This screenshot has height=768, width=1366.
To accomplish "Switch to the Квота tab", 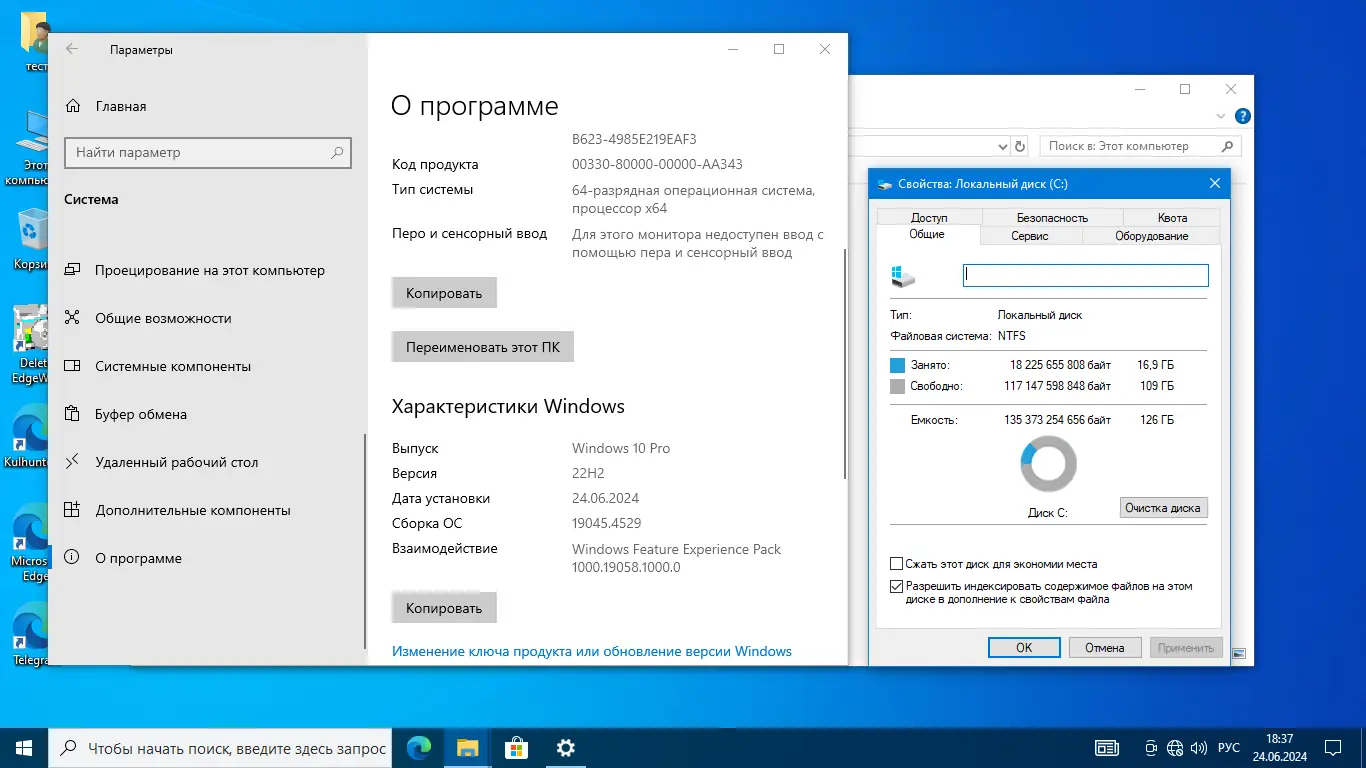I will pyautogui.click(x=1172, y=217).
